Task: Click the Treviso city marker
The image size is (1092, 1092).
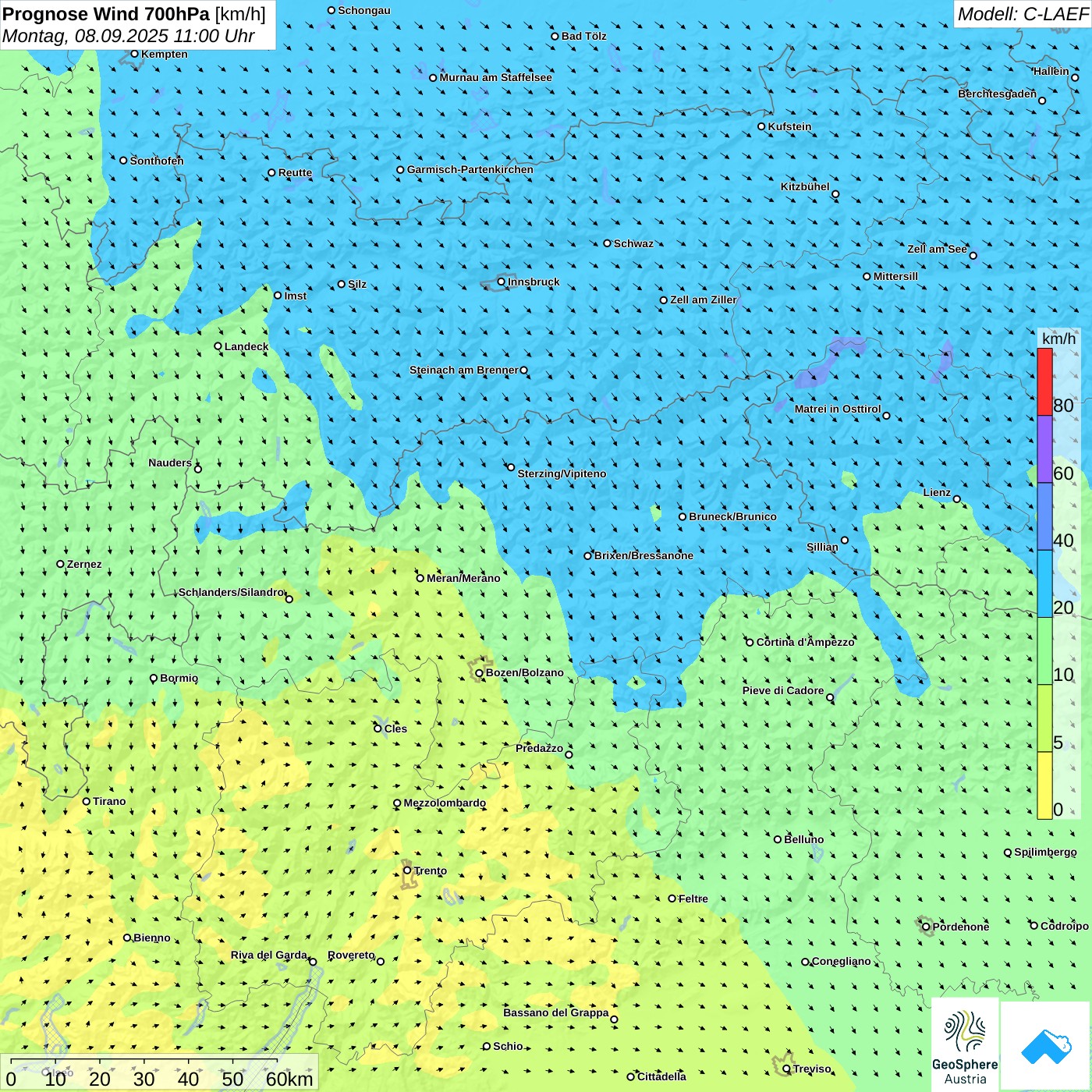Action: 786,1069
